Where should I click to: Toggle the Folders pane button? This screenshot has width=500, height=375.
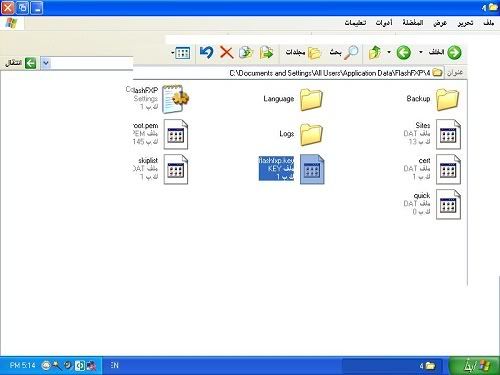303,52
